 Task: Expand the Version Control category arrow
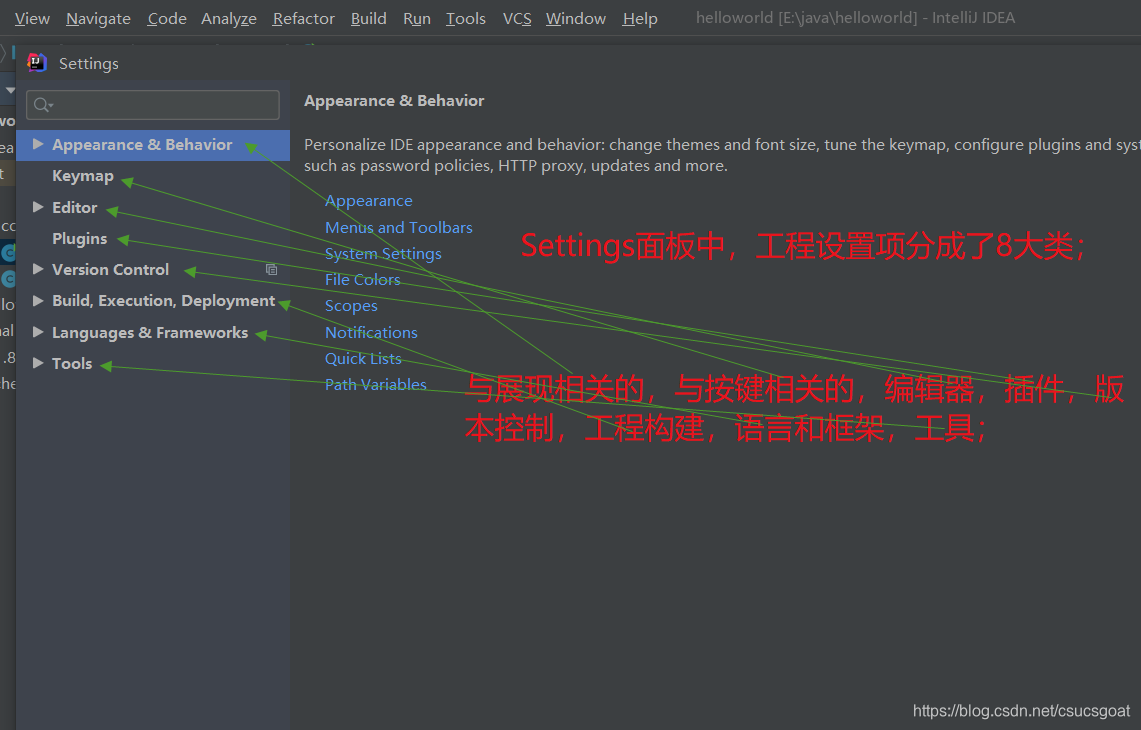point(38,269)
